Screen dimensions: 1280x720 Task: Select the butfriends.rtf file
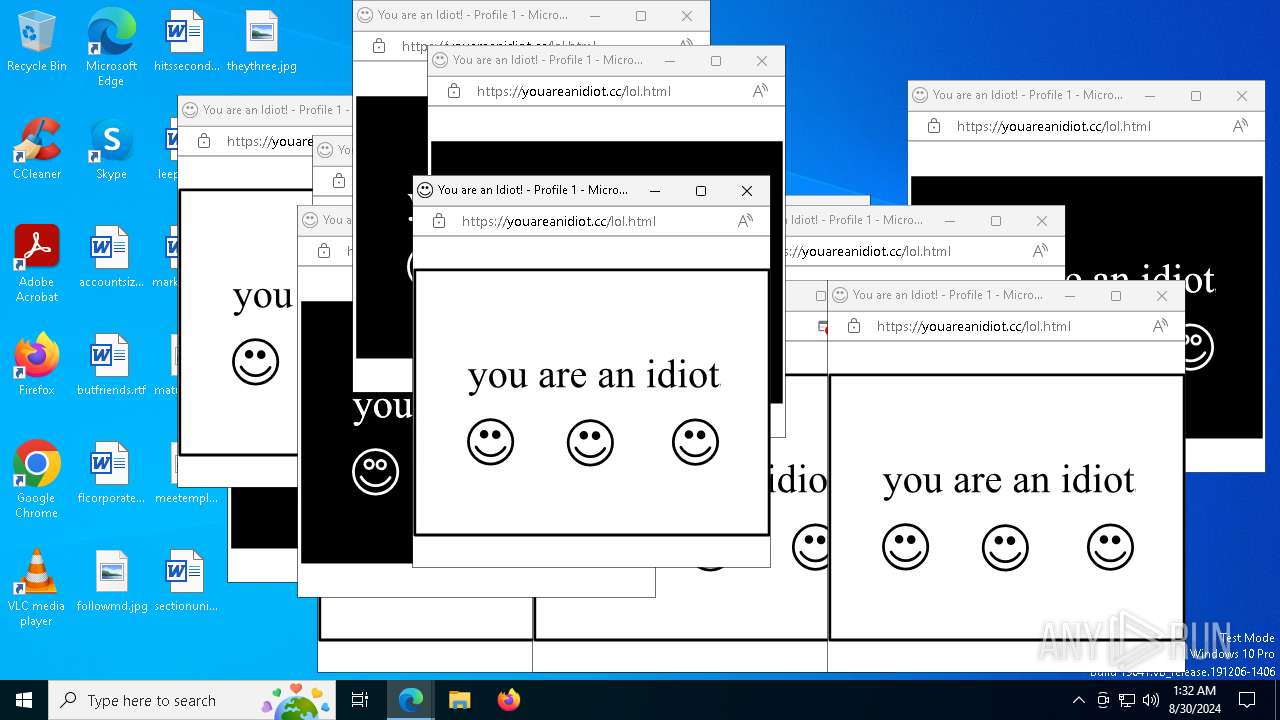click(x=111, y=366)
